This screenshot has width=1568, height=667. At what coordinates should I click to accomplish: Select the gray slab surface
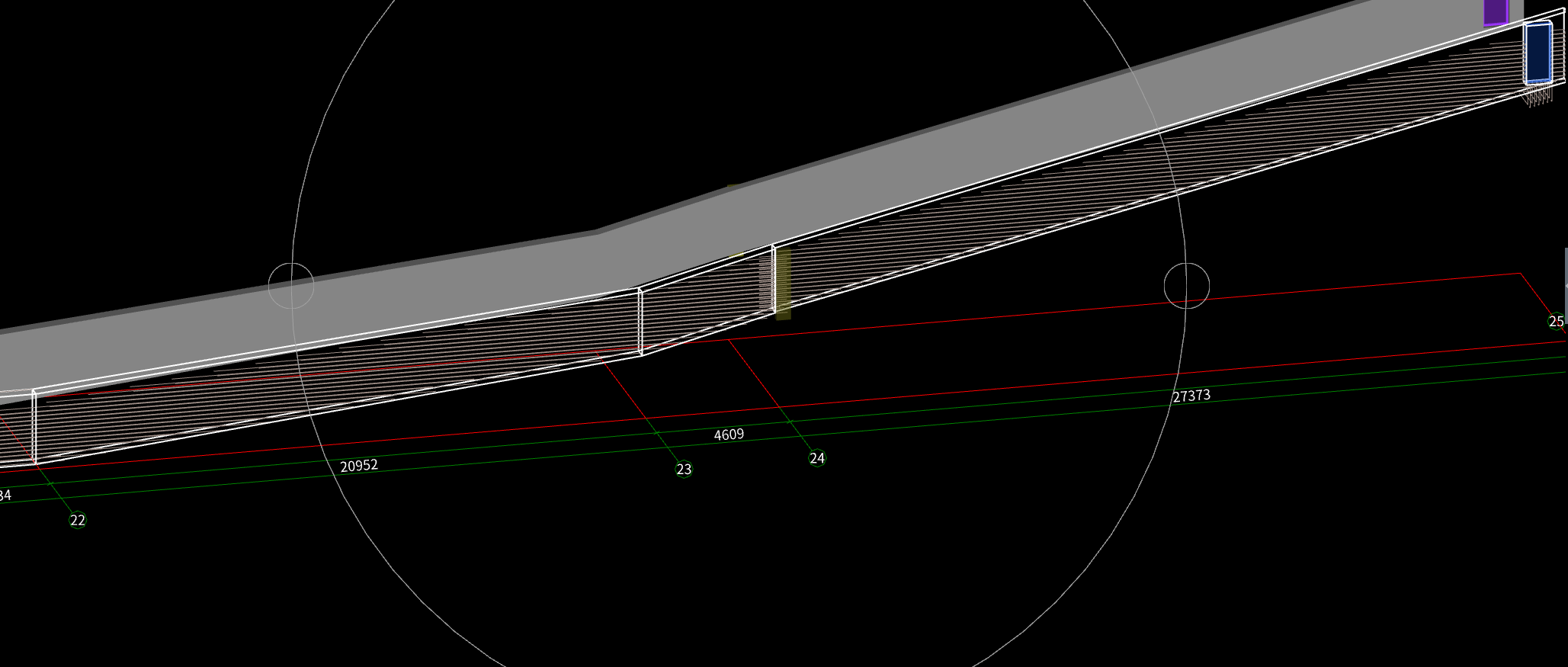coord(762,213)
